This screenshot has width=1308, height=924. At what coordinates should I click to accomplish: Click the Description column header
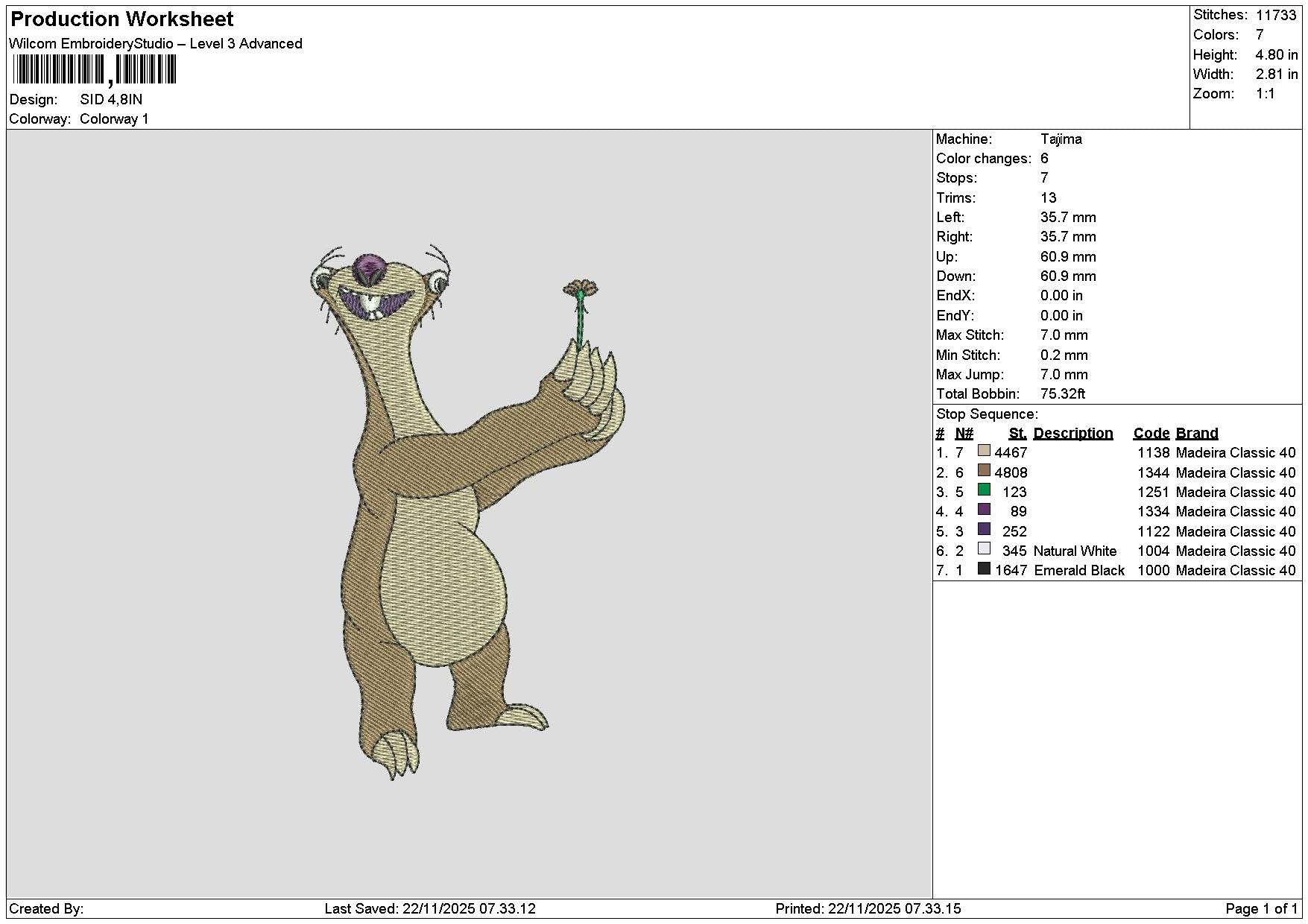[x=1072, y=433]
